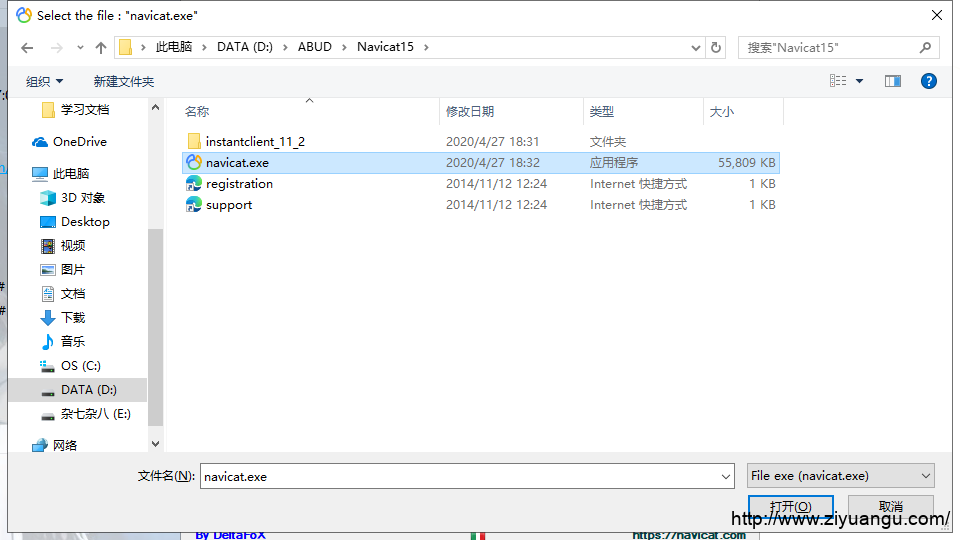This screenshot has width=960, height=540.
Task: Sort by 修改日期 column header
Action: coord(470,112)
